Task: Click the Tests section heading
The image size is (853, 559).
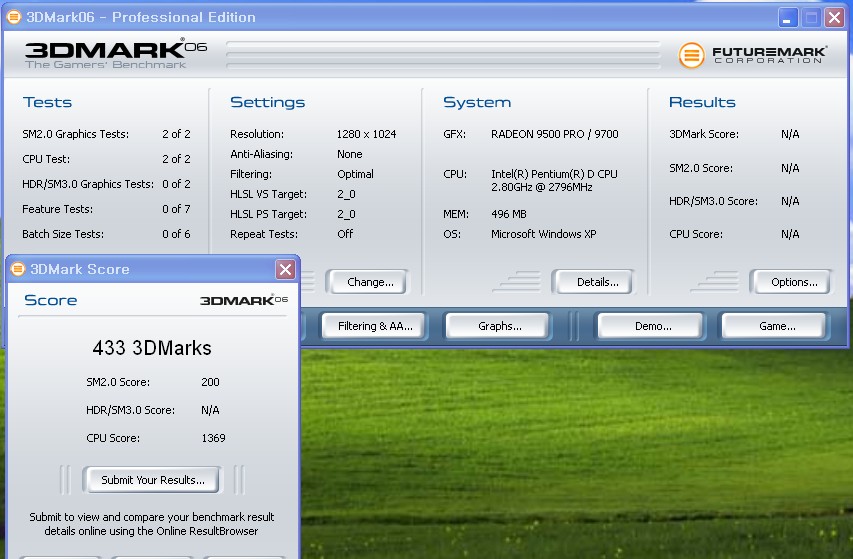Action: 47,102
